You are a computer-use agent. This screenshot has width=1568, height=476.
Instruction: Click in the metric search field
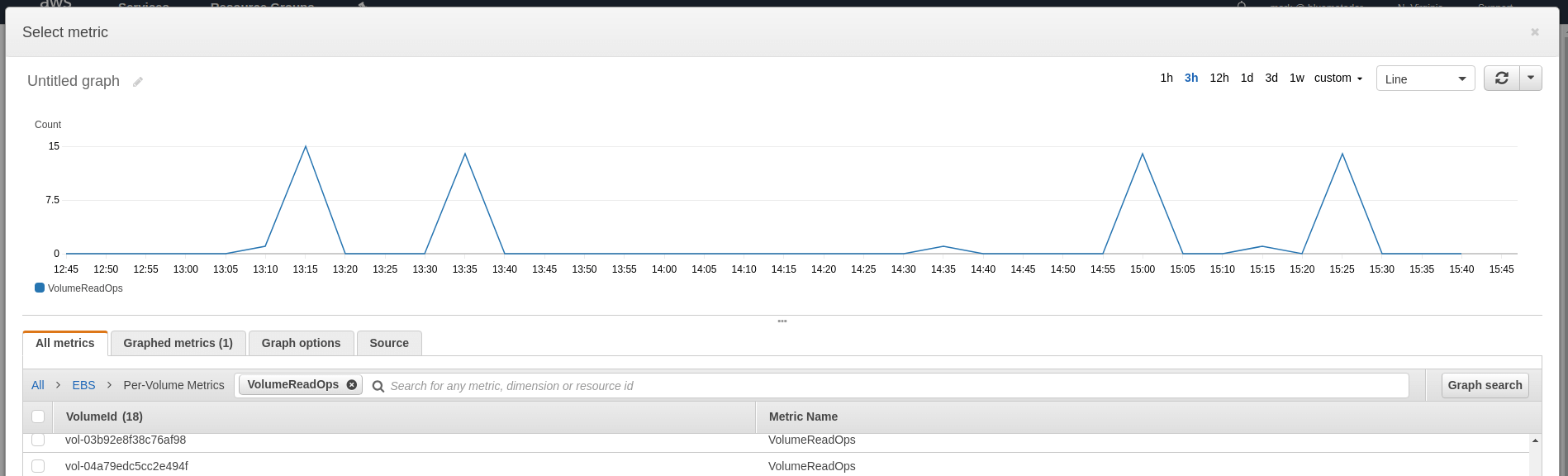coord(892,386)
